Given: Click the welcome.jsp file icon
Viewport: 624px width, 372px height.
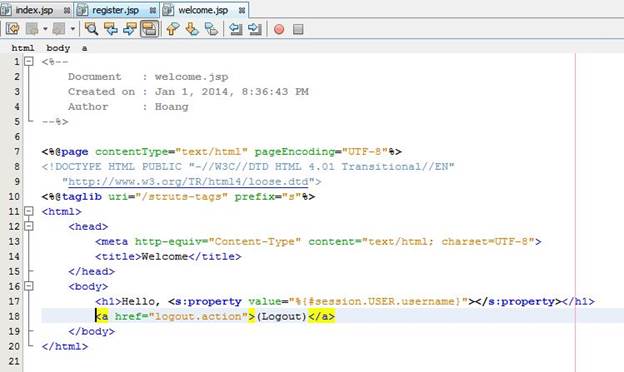Looking at the screenshot, I should pos(168,10).
